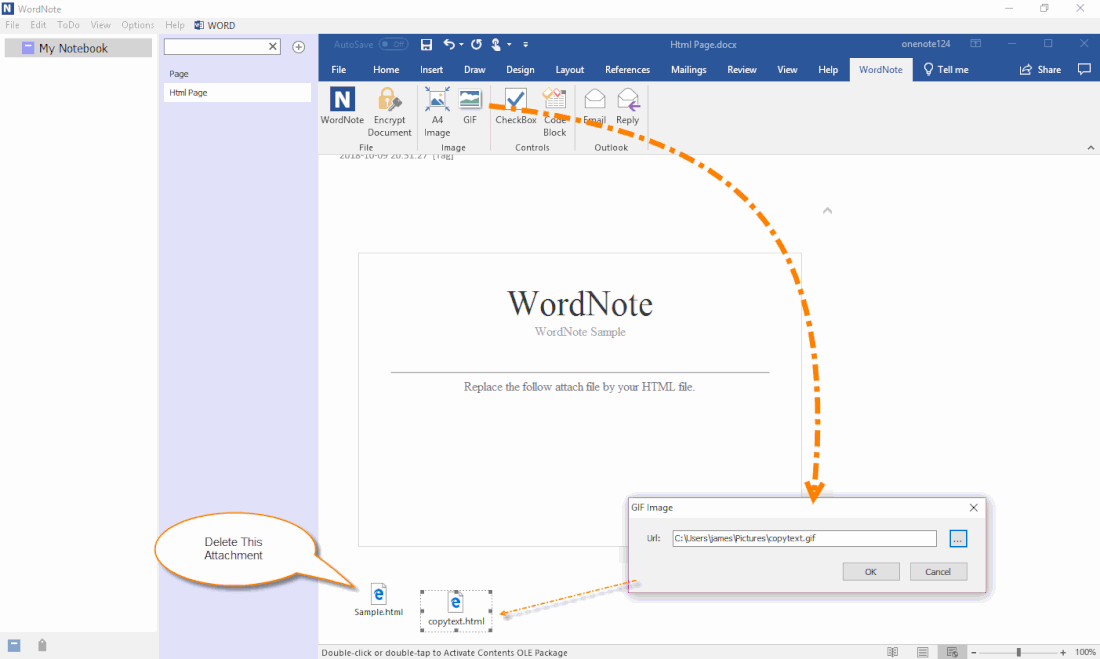1100x659 pixels.
Task: Select the copytext.html attachment icon
Action: tap(456, 602)
